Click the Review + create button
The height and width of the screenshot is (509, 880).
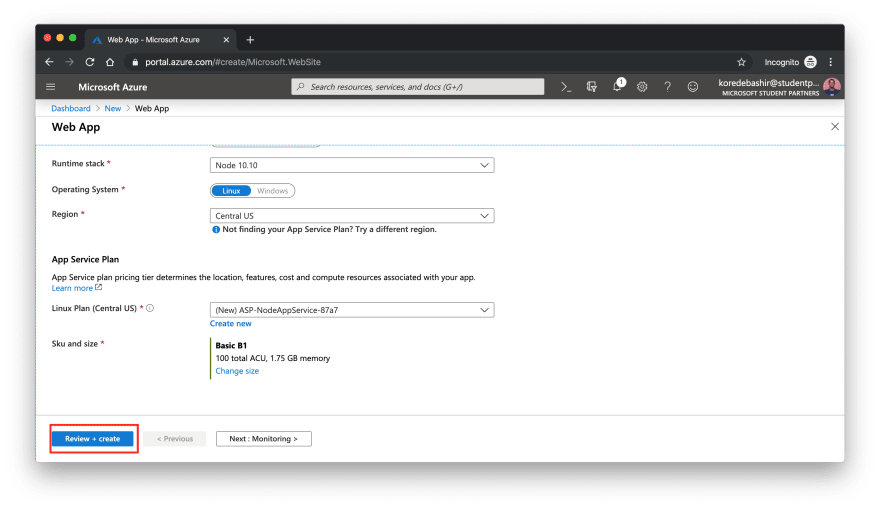93,439
